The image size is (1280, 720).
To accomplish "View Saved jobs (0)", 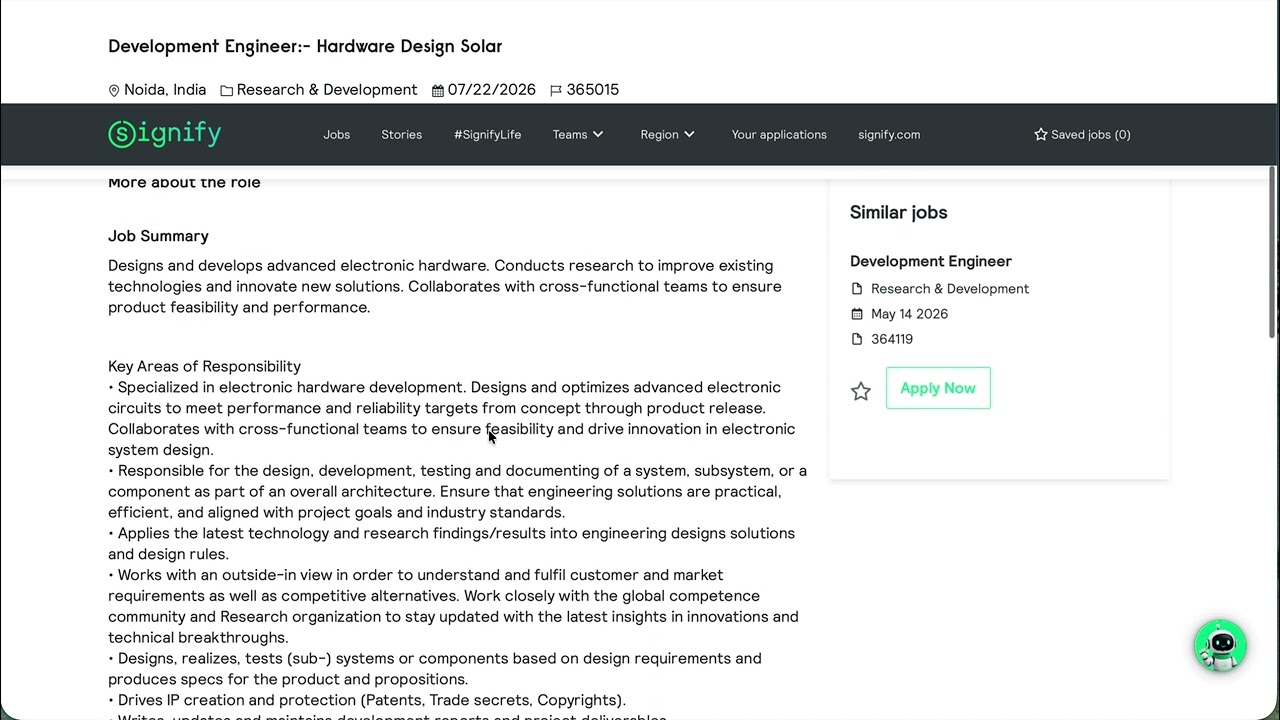I will coord(1082,134).
